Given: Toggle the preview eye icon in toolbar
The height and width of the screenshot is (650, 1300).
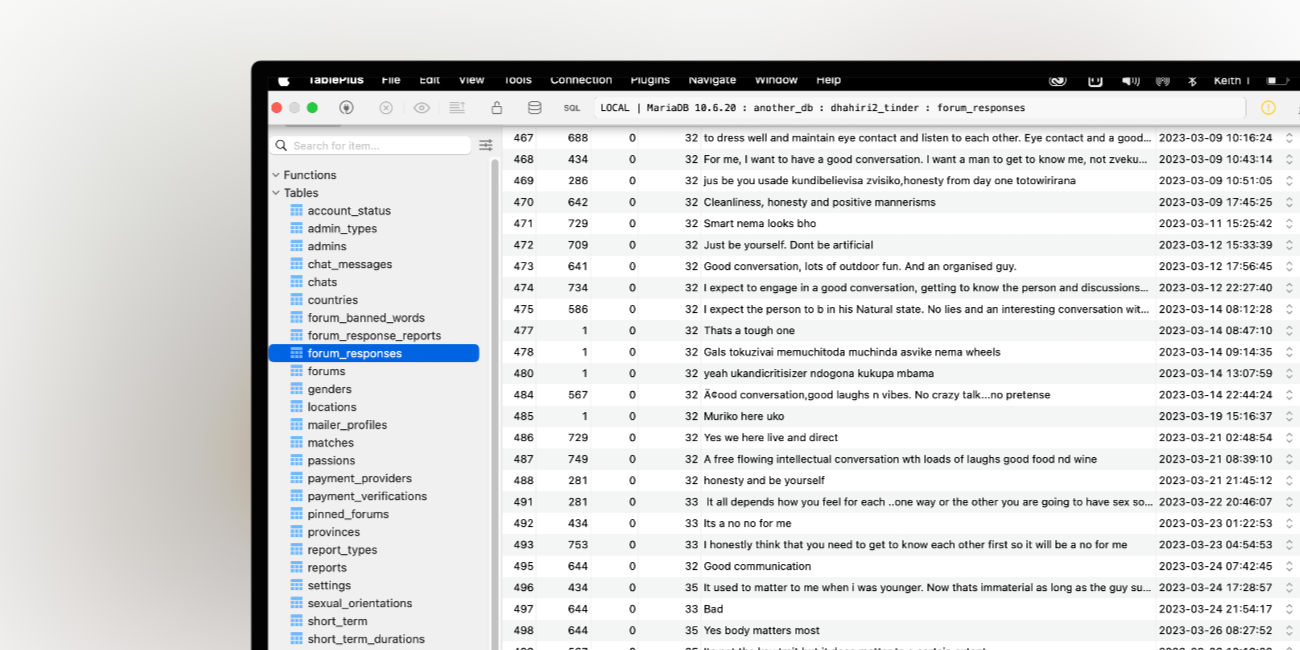Looking at the screenshot, I should click(x=421, y=108).
